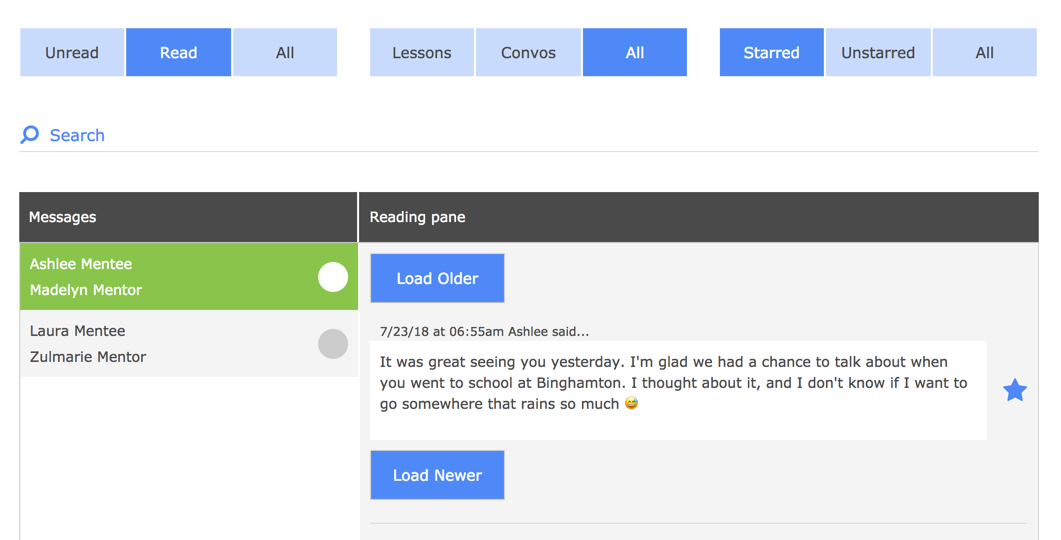This screenshot has height=540, width=1061.
Task: Open the Laura Mentee / Zulmarie Mentor conversation
Action: pos(150,344)
